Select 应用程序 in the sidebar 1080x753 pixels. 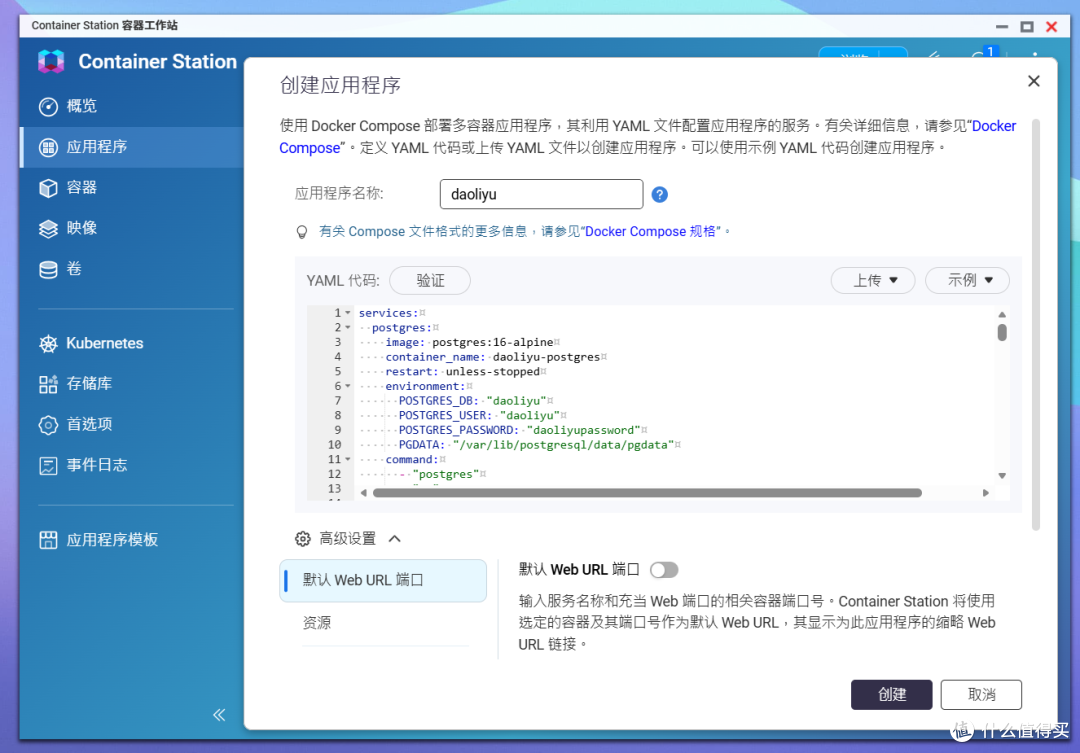131,147
